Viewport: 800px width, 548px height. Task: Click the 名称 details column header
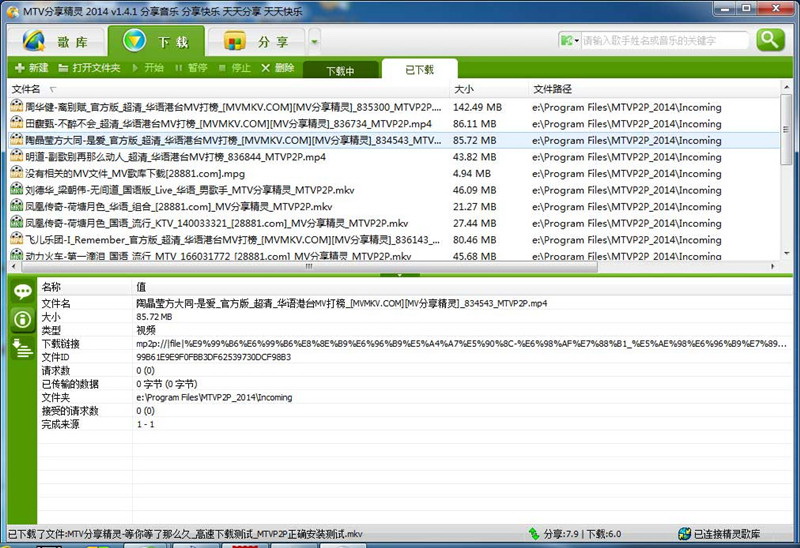pyautogui.click(x=85, y=287)
